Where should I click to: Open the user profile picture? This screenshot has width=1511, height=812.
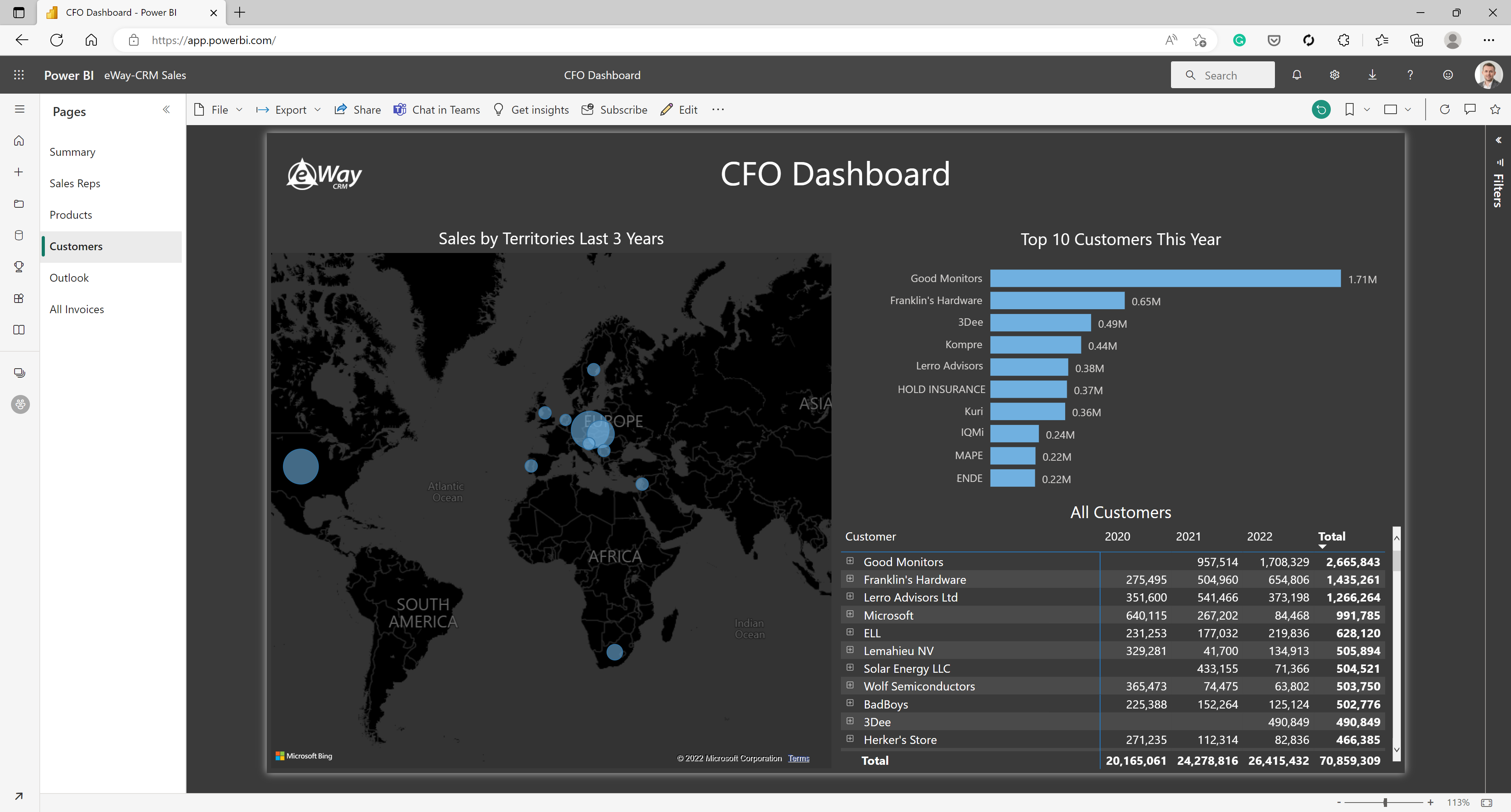tap(1489, 75)
